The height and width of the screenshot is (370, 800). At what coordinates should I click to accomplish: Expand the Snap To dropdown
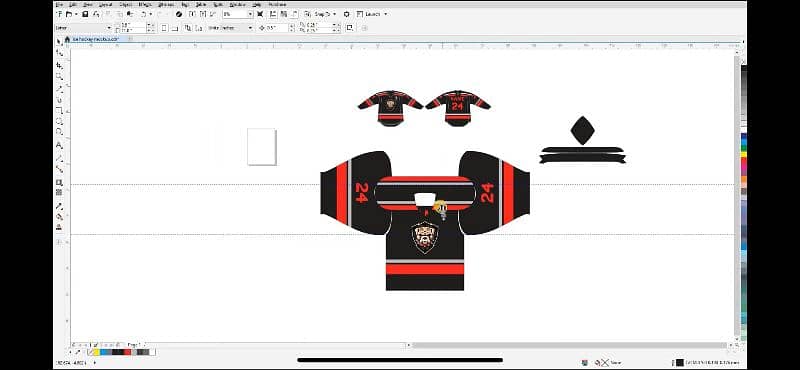(x=334, y=14)
